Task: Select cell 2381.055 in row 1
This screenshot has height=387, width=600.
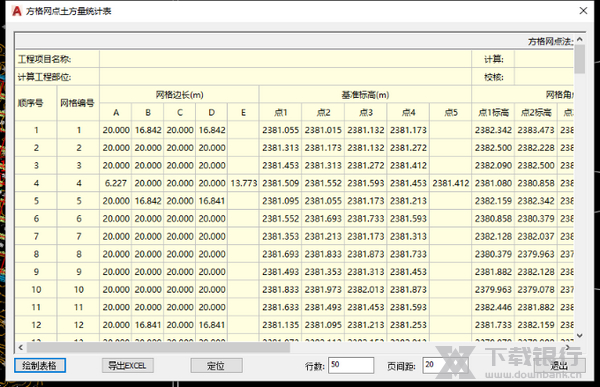Action: coord(280,130)
